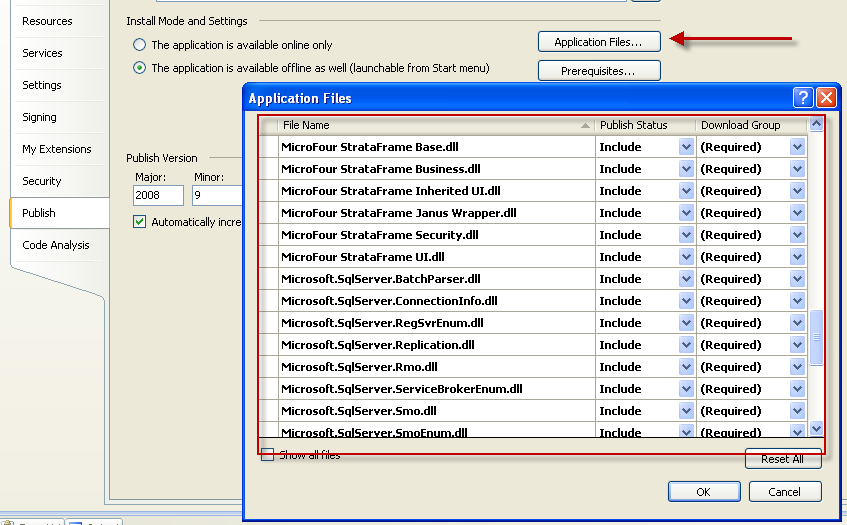The height and width of the screenshot is (525, 847).
Task: Click scrollbar down arrow in file list
Action: tap(816, 428)
